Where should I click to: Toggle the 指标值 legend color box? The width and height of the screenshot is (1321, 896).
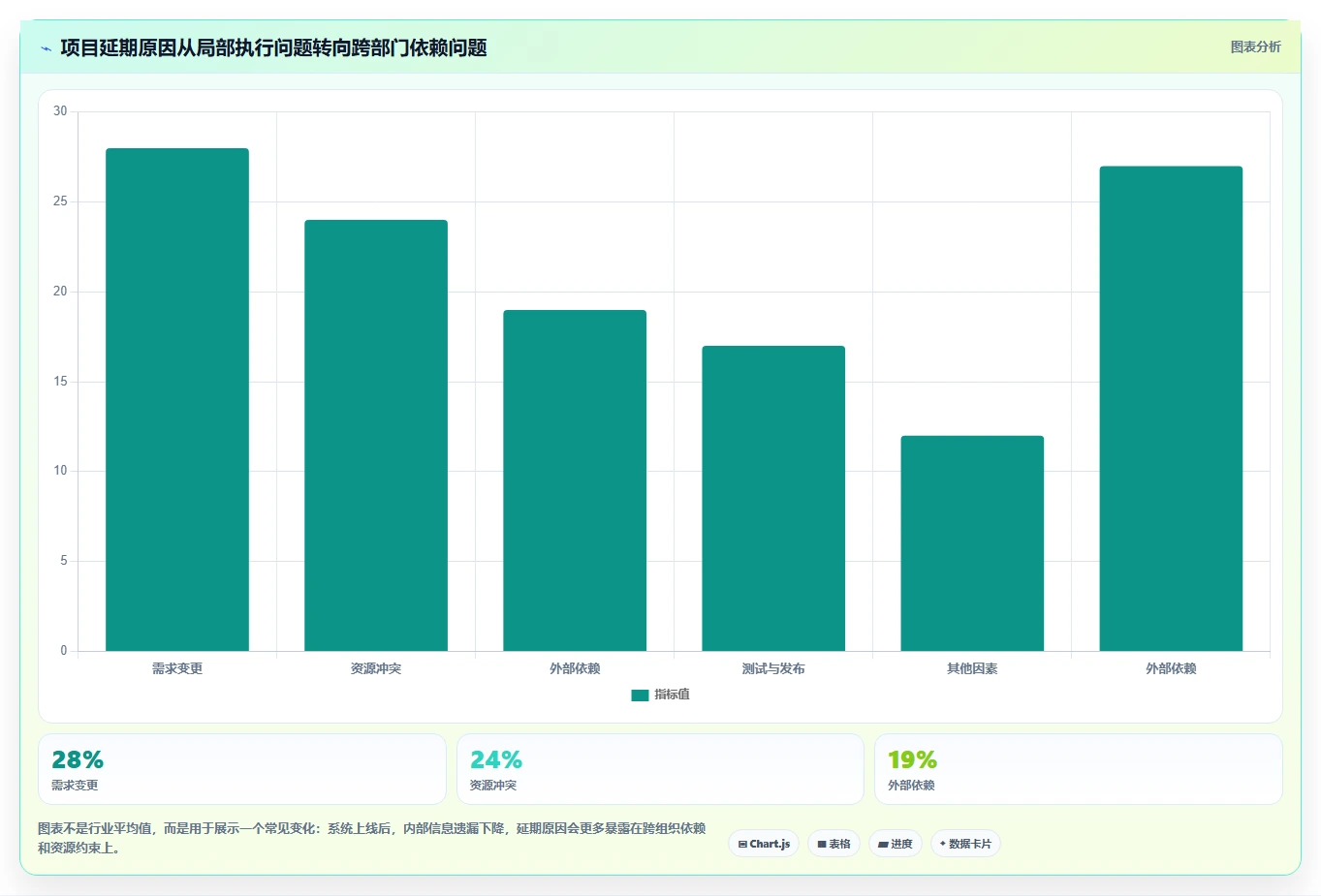[640, 695]
